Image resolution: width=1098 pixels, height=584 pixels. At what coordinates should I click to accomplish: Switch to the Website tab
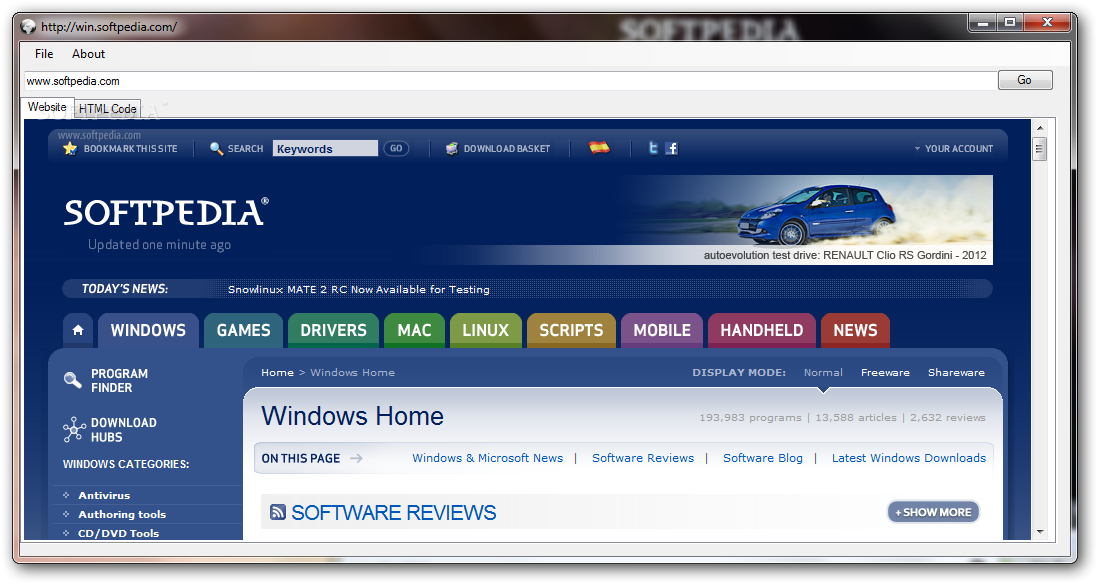[x=47, y=107]
